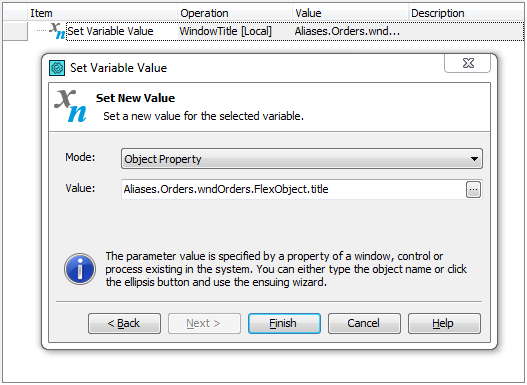The image size is (527, 385).
Task: Click the Finish button
Action: point(284,324)
